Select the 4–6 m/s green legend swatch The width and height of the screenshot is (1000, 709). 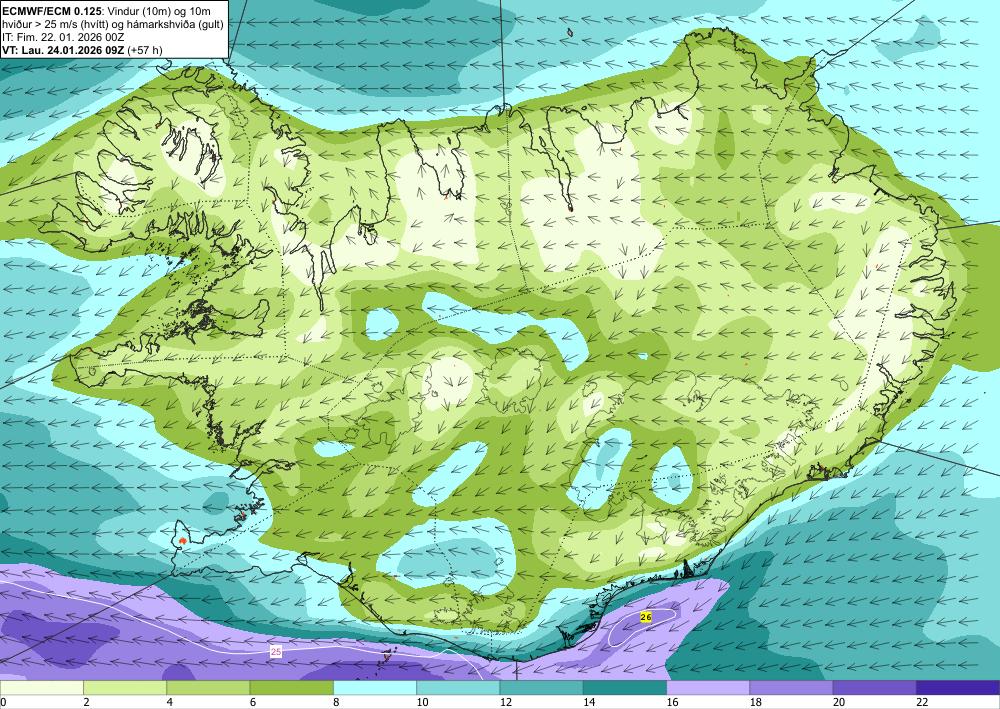(208, 687)
